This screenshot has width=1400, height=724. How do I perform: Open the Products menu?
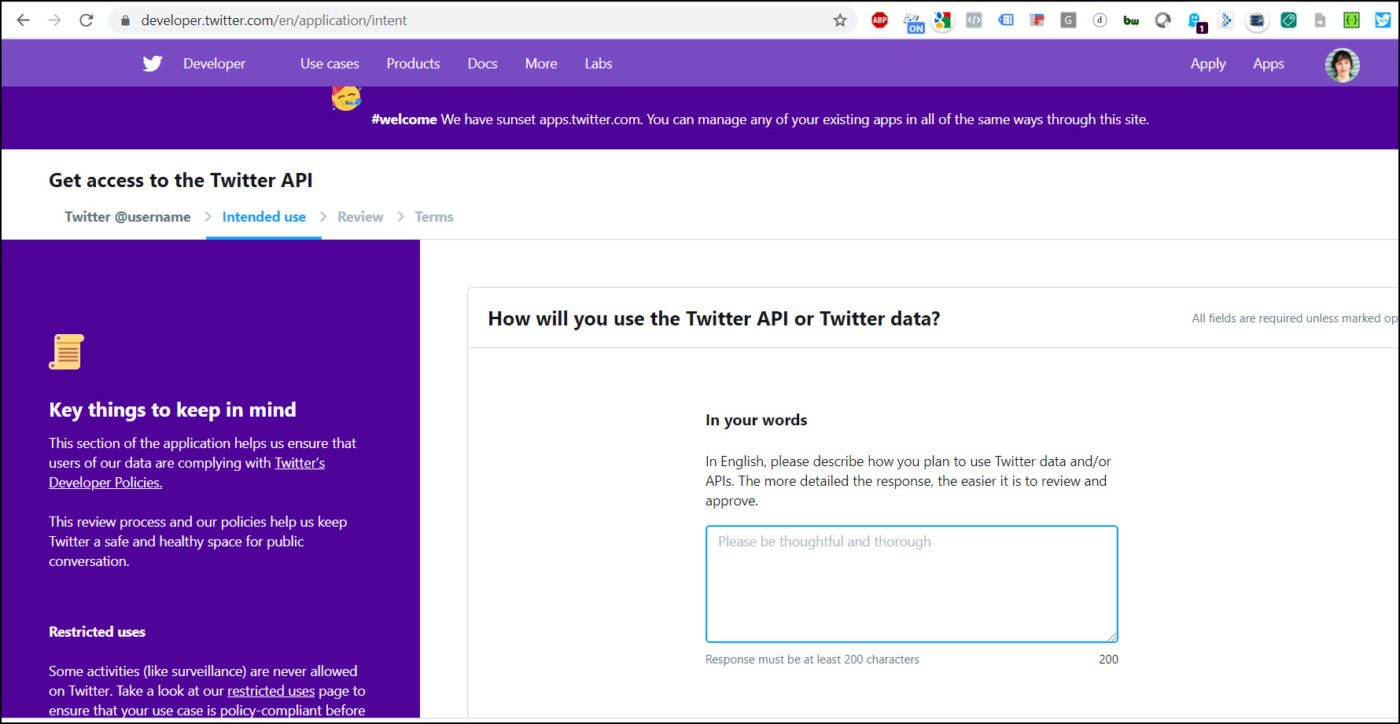click(x=413, y=63)
